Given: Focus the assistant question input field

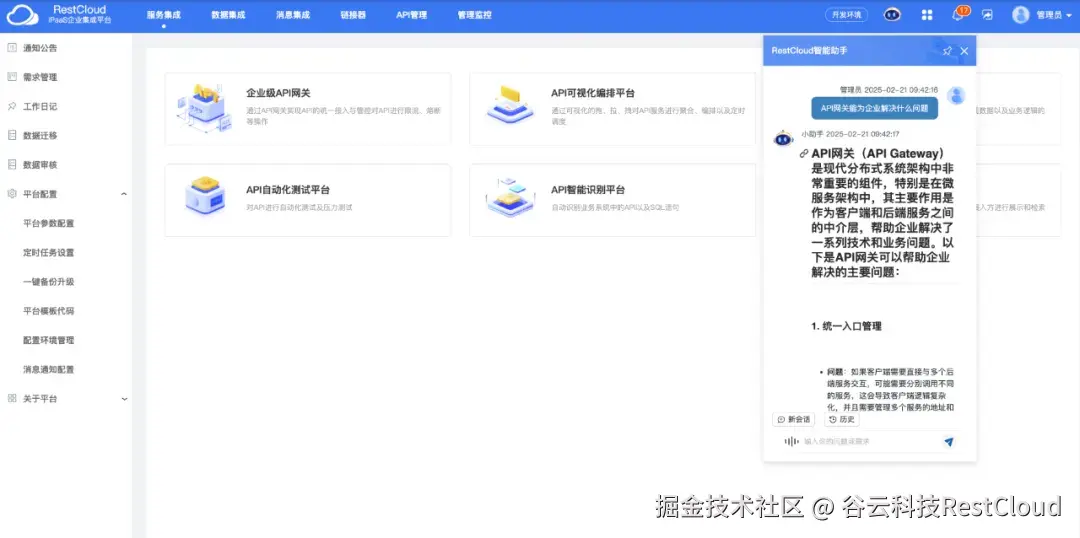Looking at the screenshot, I should [871, 442].
